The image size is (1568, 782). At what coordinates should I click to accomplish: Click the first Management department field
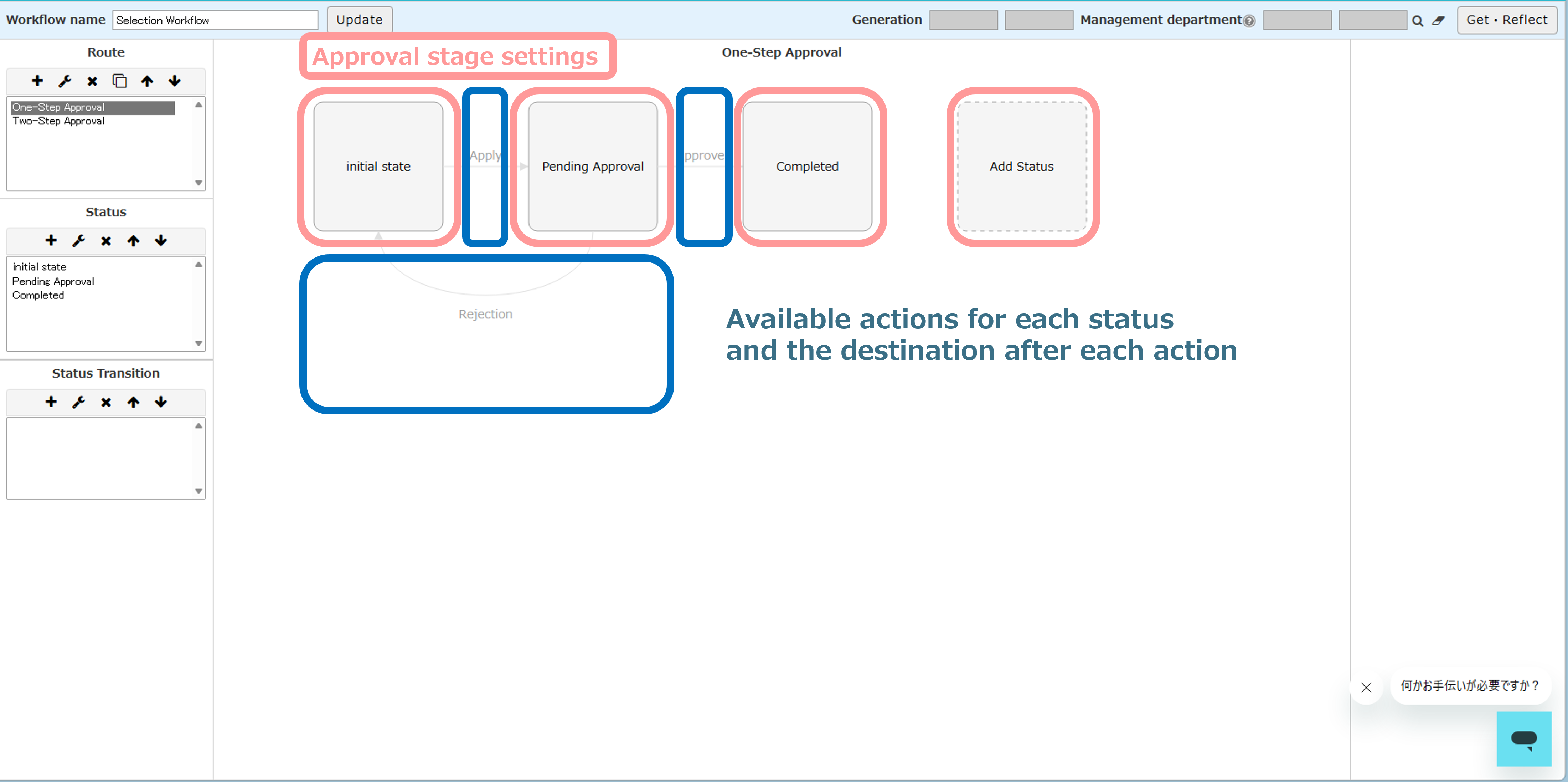pyautogui.click(x=1297, y=20)
